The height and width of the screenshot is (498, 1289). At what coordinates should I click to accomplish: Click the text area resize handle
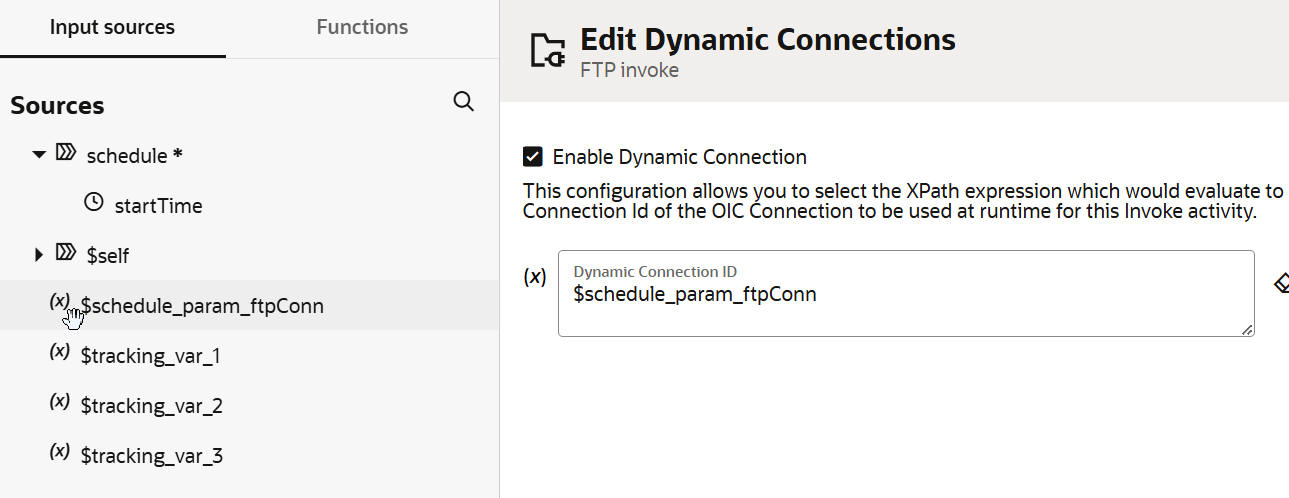tap(1246, 329)
